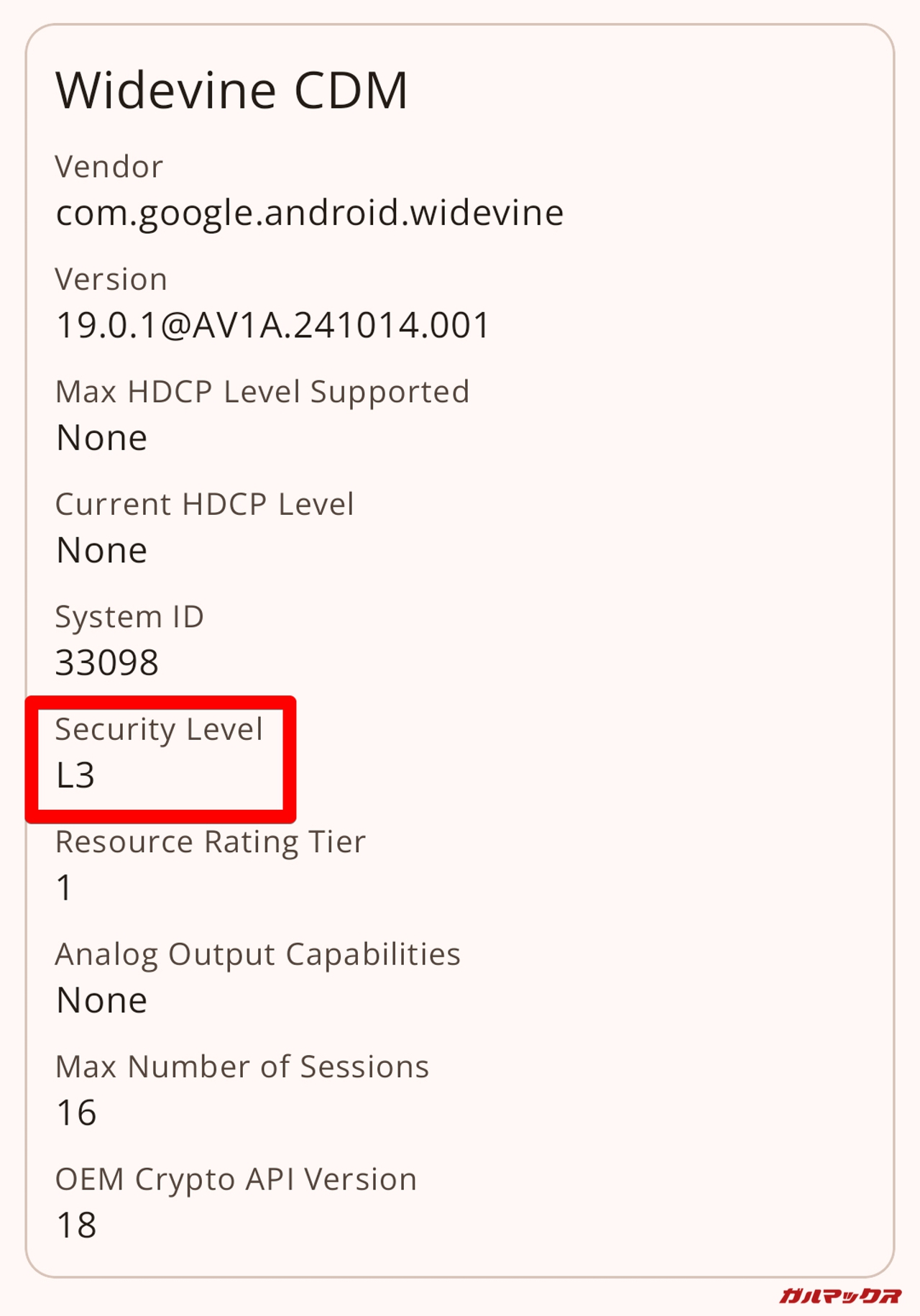The width and height of the screenshot is (920, 1316).
Task: Click the None value under Analog Output Capabilities
Action: (102, 1000)
